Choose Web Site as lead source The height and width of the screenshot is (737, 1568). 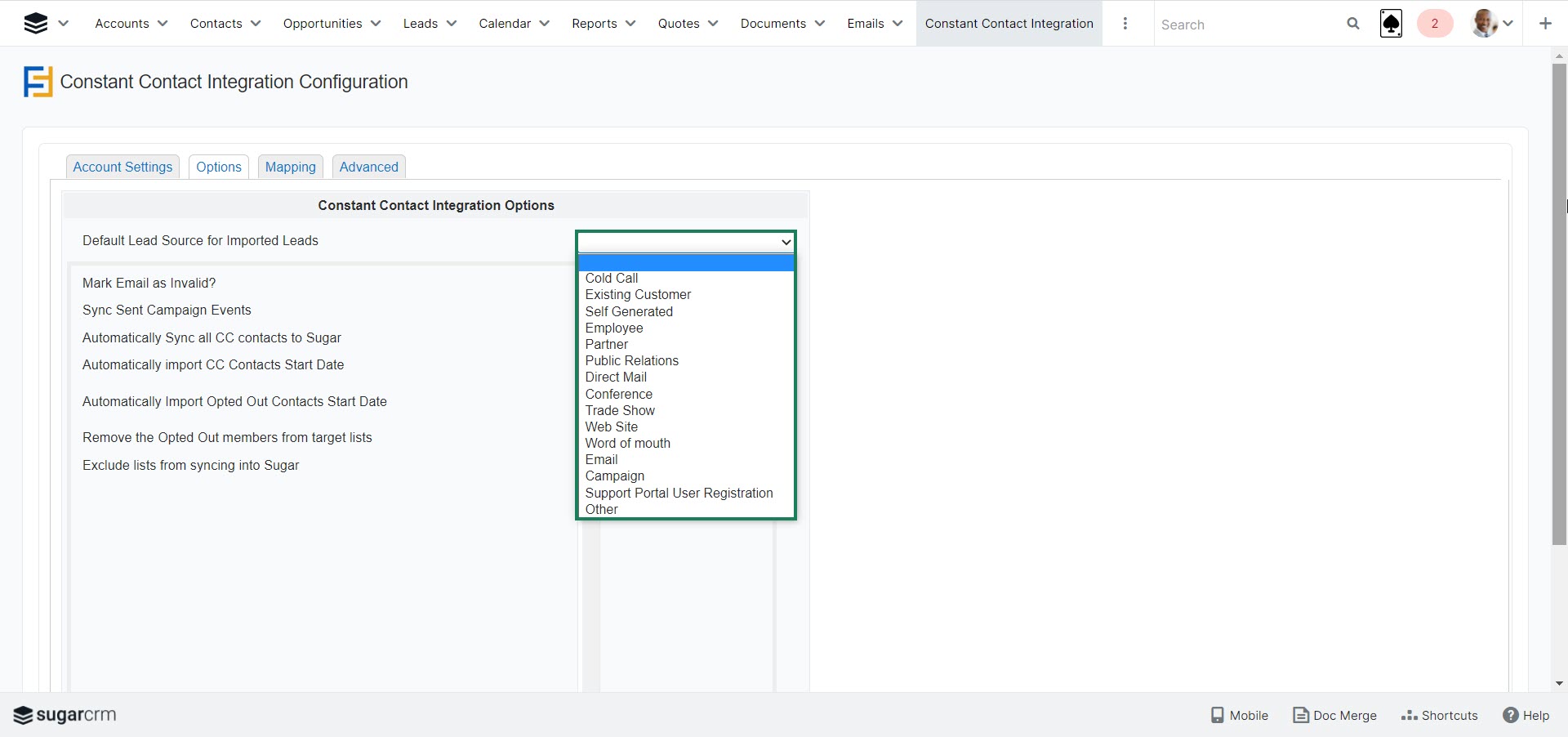pyautogui.click(x=686, y=427)
